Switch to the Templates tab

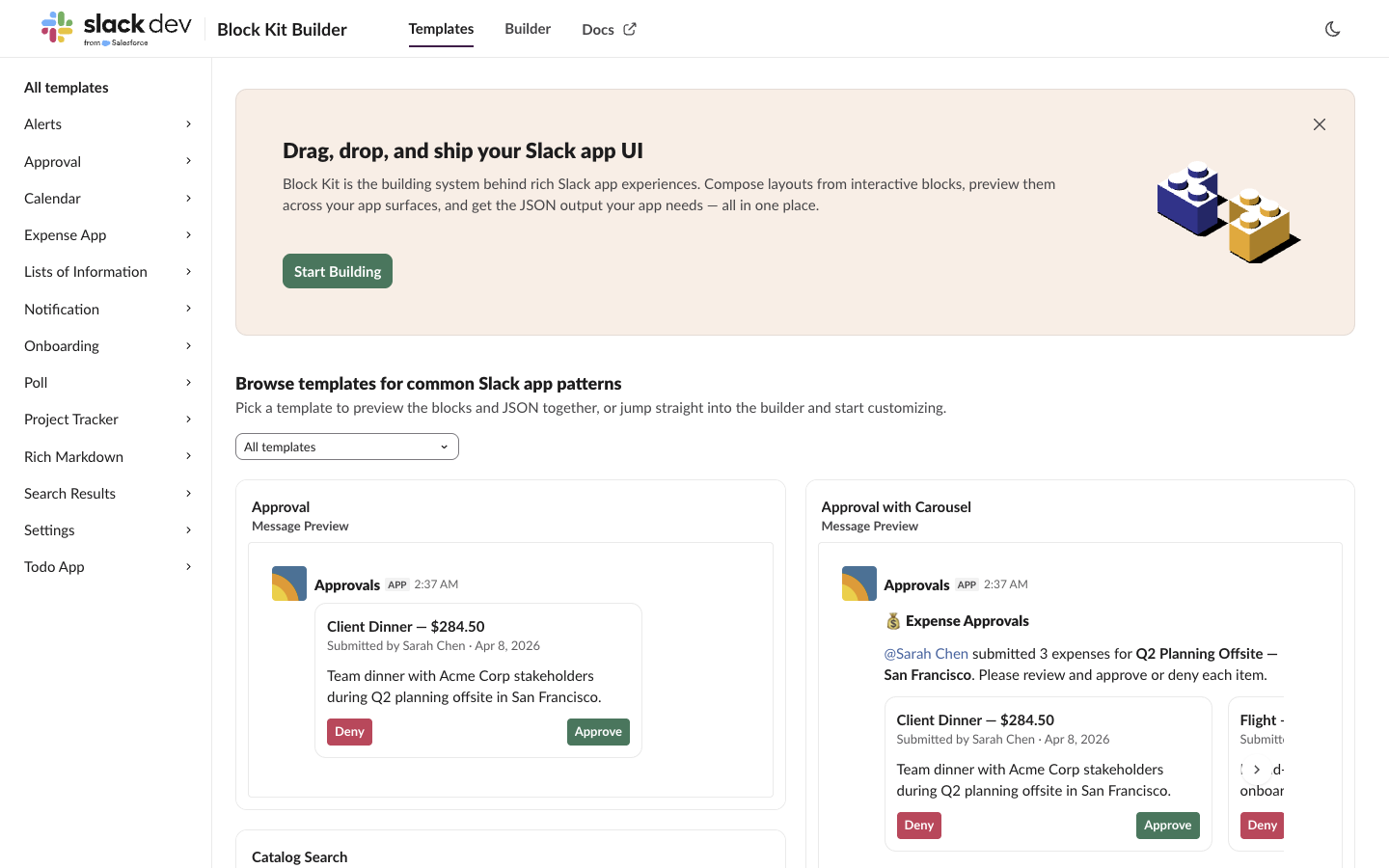coord(441,29)
